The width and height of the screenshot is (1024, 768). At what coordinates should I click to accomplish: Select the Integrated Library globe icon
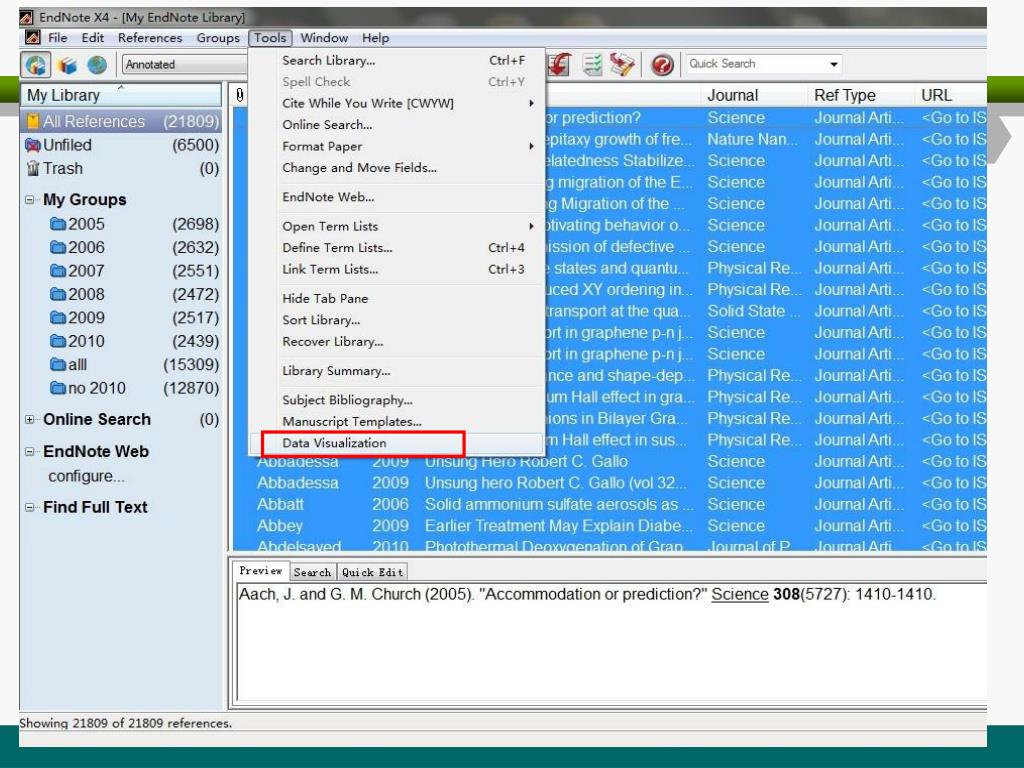97,65
